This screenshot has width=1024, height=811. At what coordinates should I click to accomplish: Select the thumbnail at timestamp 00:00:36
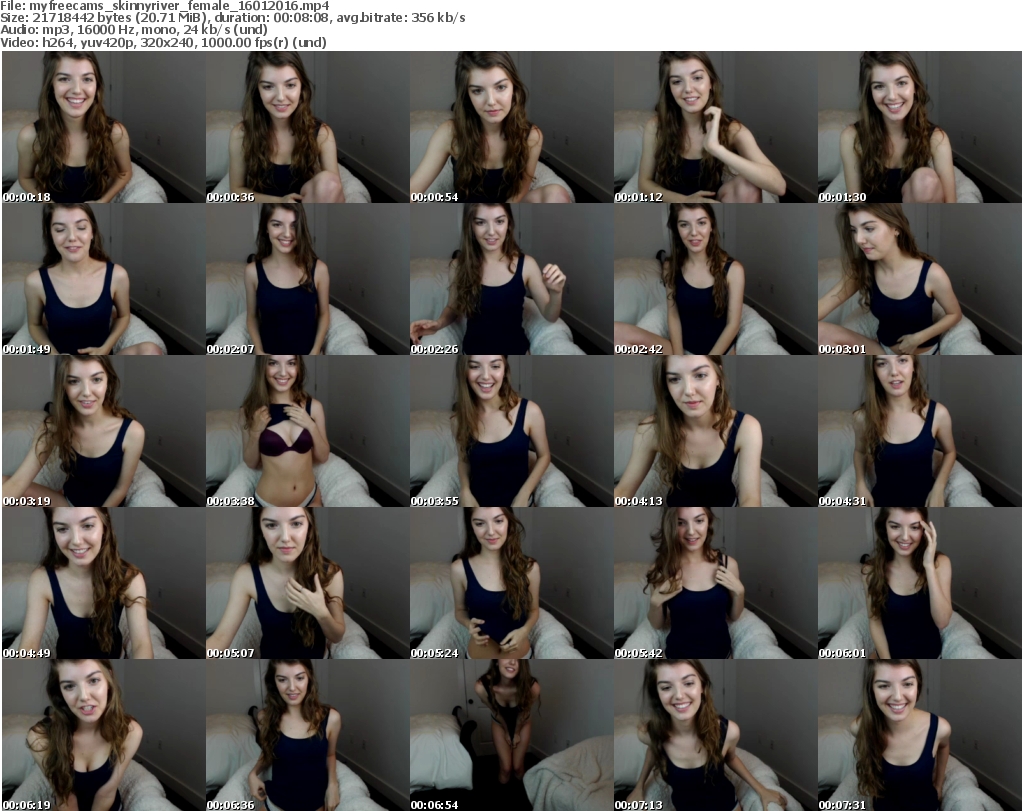point(308,127)
